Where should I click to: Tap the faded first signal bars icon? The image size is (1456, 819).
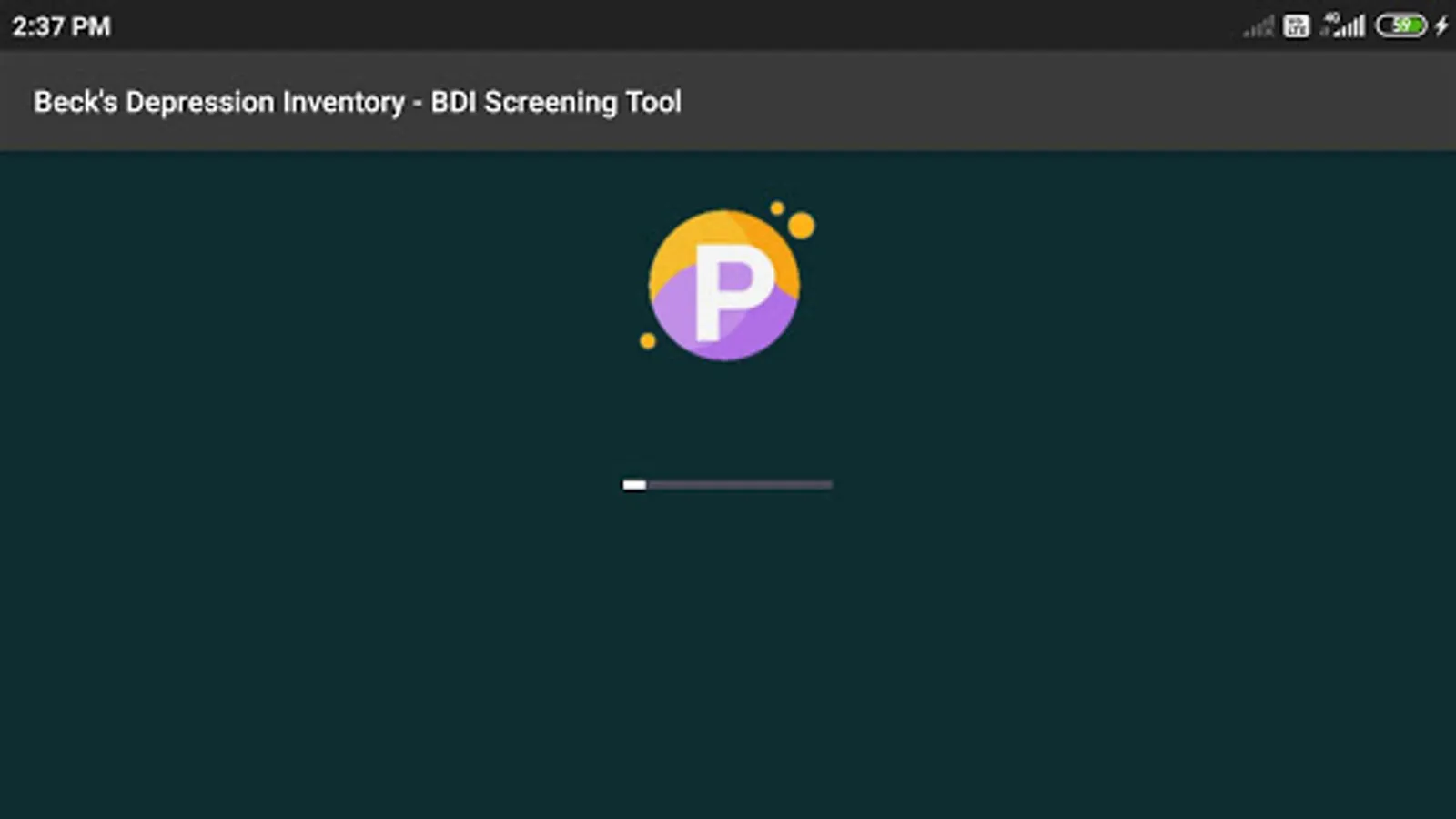(x=1259, y=27)
